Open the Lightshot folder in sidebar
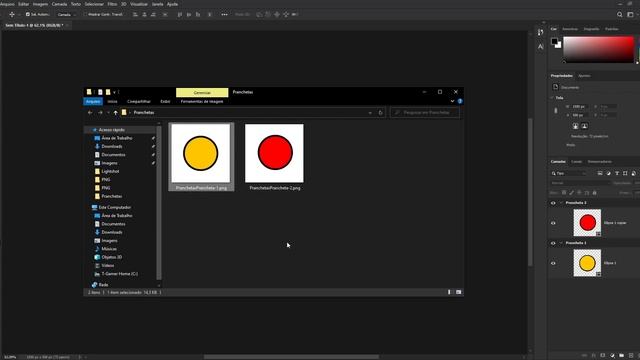 click(110, 171)
